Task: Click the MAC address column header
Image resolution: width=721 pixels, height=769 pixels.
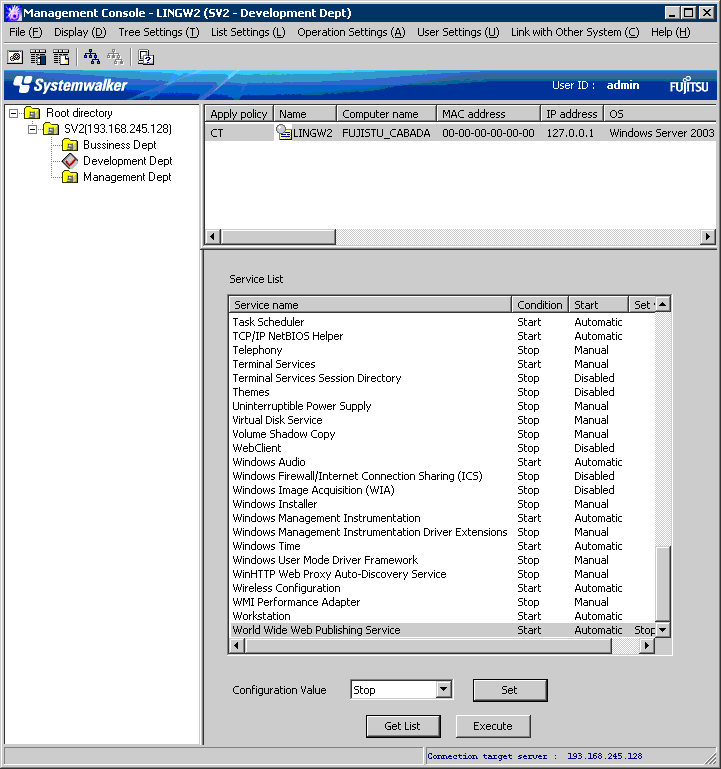Action: coord(488,114)
